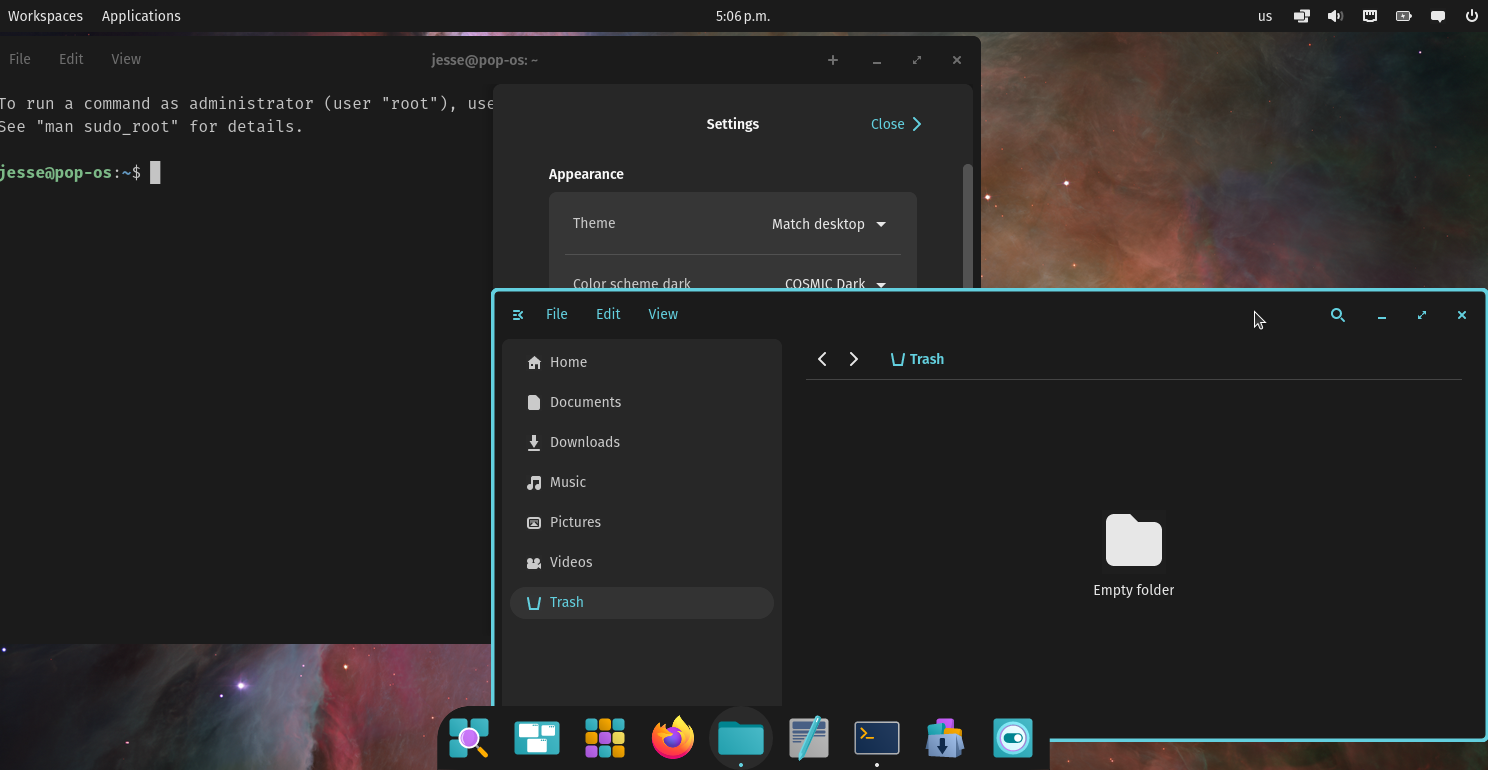
Task: Open search in Files window
Action: pos(1338,315)
